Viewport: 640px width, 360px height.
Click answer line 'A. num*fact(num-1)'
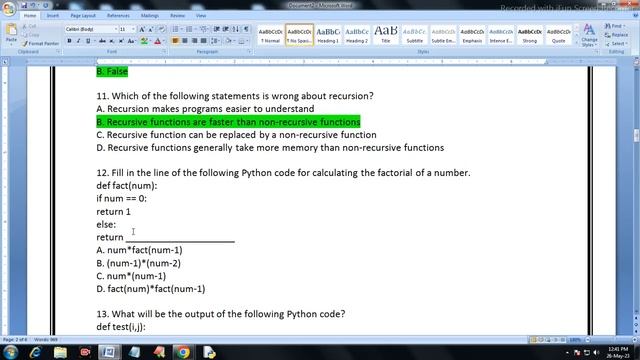pyautogui.click(x=140, y=250)
